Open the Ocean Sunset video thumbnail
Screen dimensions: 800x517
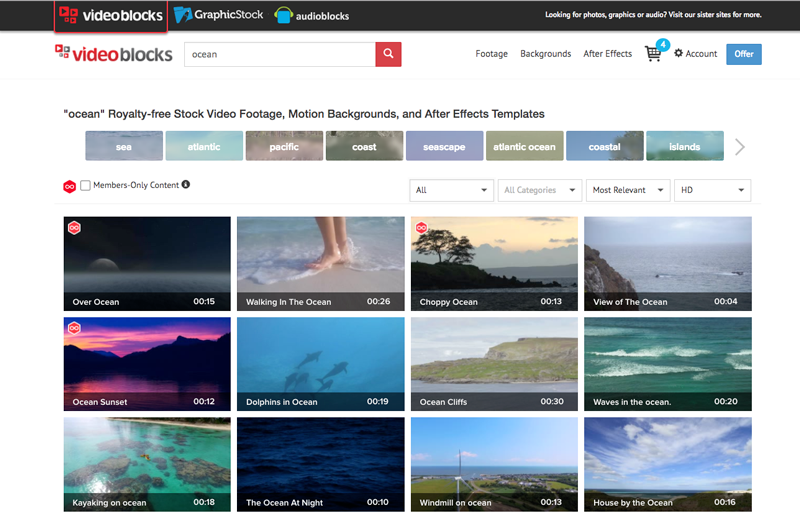[147, 364]
